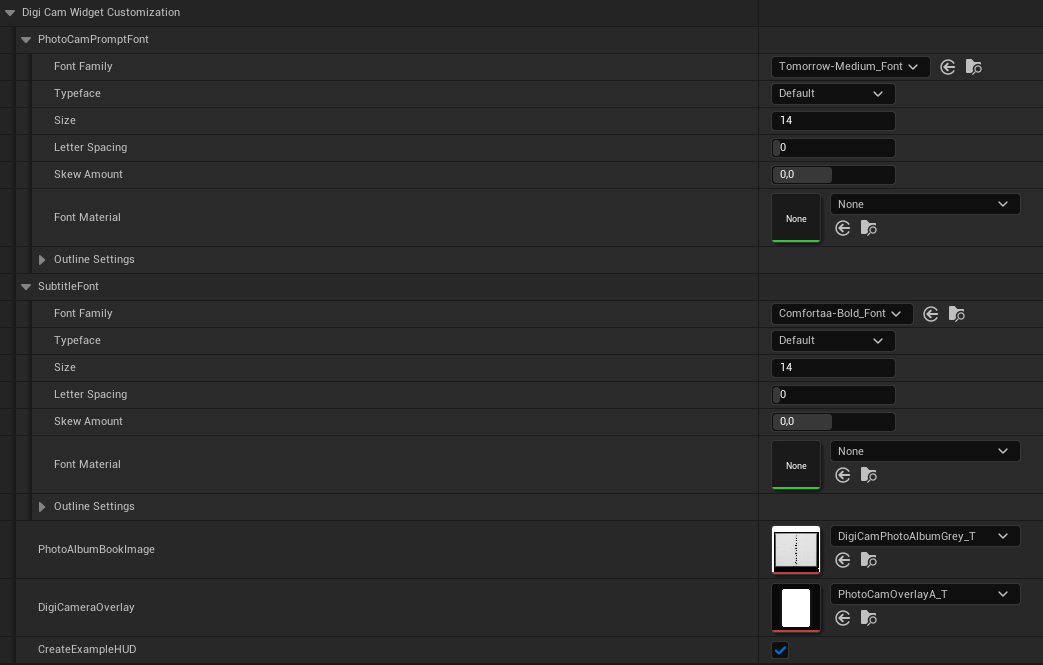Click the PhotoAlbumBookImage texture thumbnail
Viewport: 1043px width, 665px height.
[x=795, y=550]
